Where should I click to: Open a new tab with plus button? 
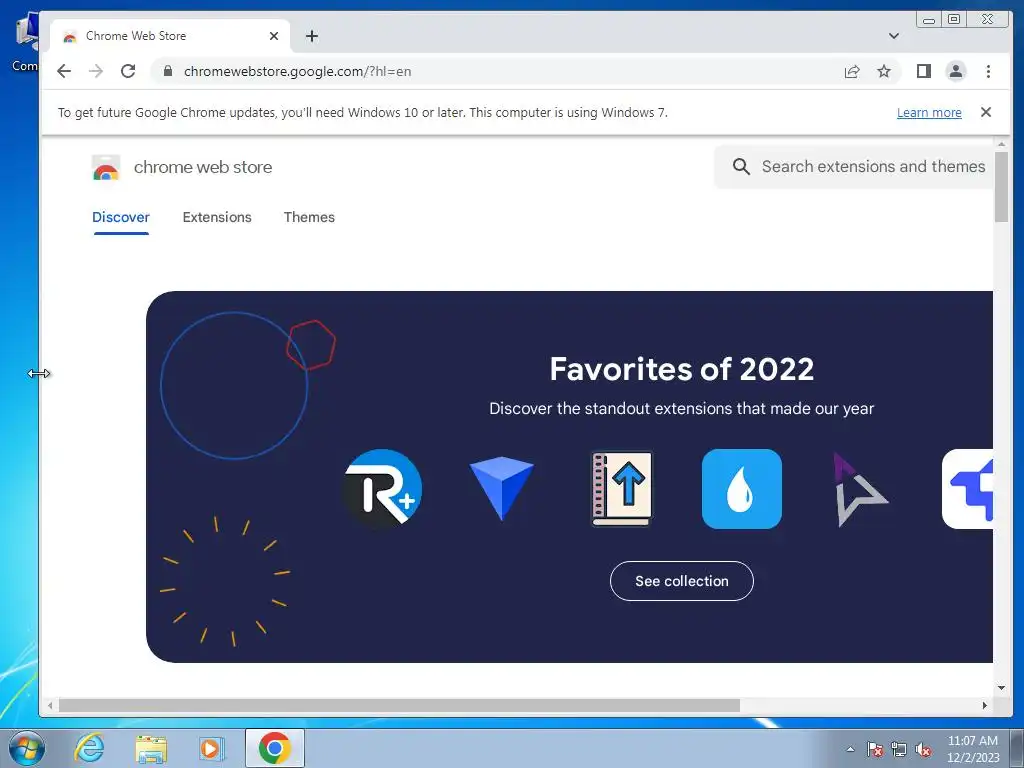coord(312,36)
